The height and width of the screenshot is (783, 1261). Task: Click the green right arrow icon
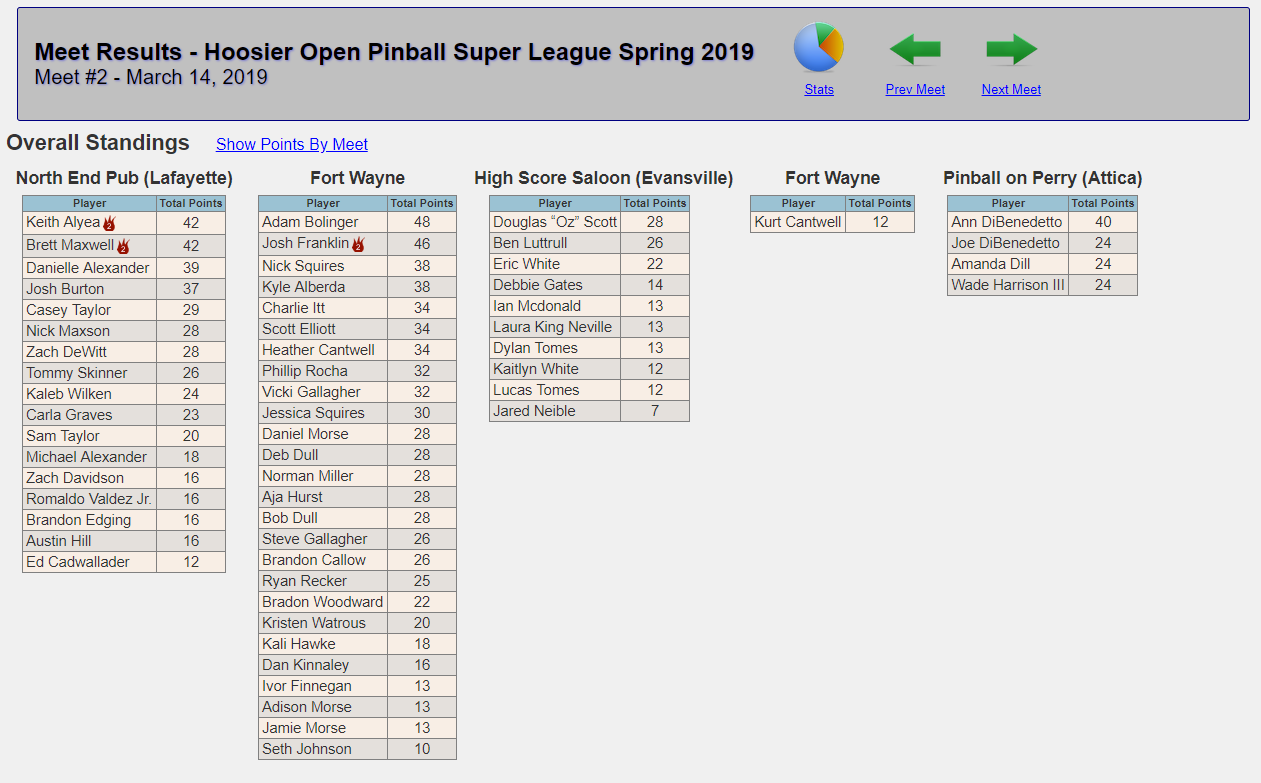coord(1011,49)
